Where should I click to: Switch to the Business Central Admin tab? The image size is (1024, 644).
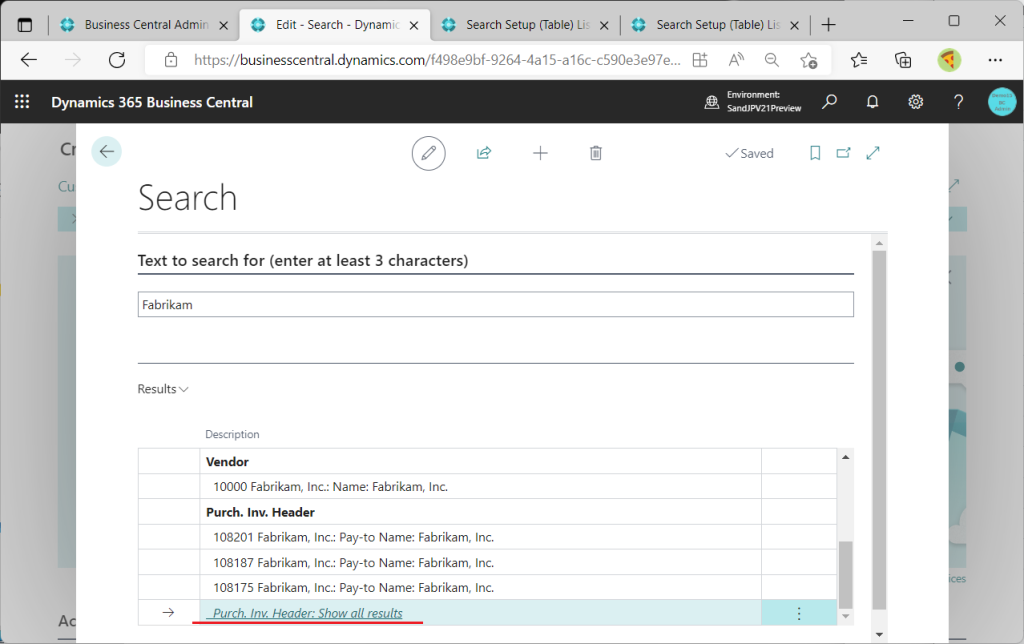coord(146,25)
